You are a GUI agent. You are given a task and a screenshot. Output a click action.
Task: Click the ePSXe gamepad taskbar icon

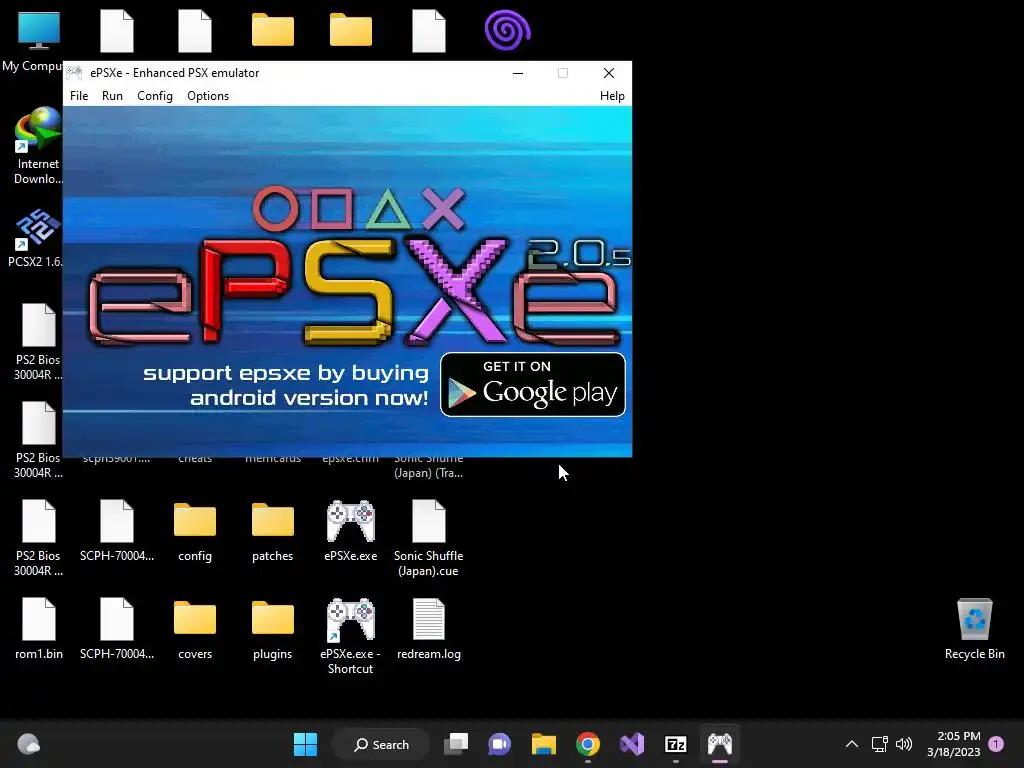(x=720, y=744)
